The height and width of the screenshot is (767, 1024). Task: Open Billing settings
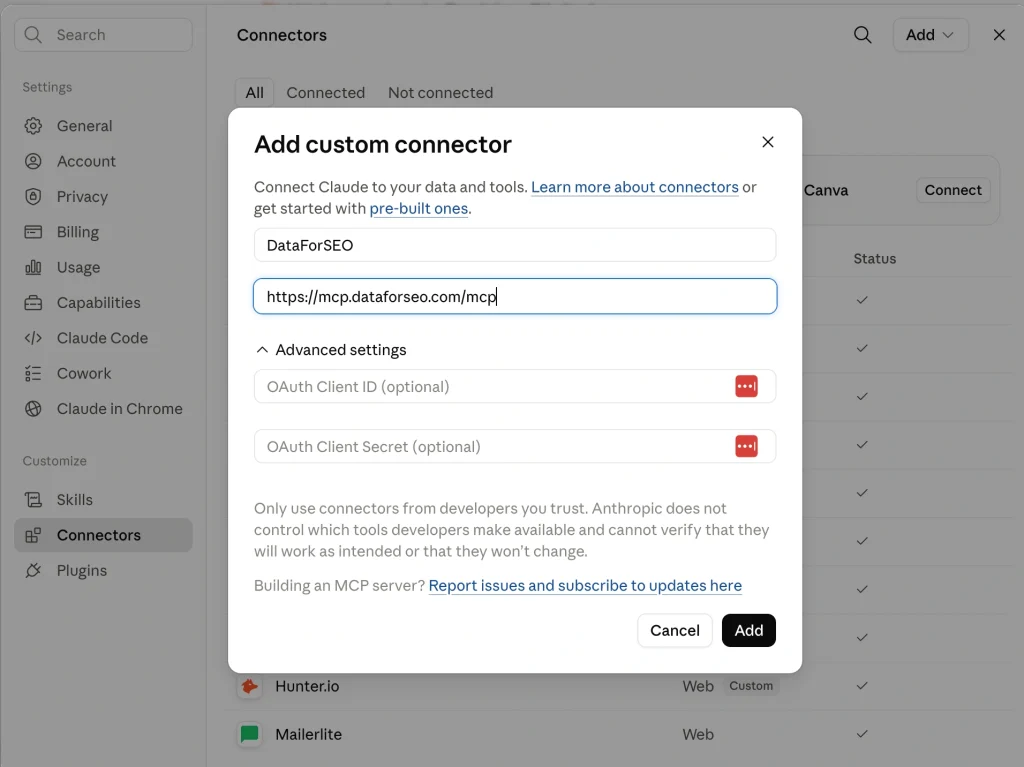click(103, 231)
